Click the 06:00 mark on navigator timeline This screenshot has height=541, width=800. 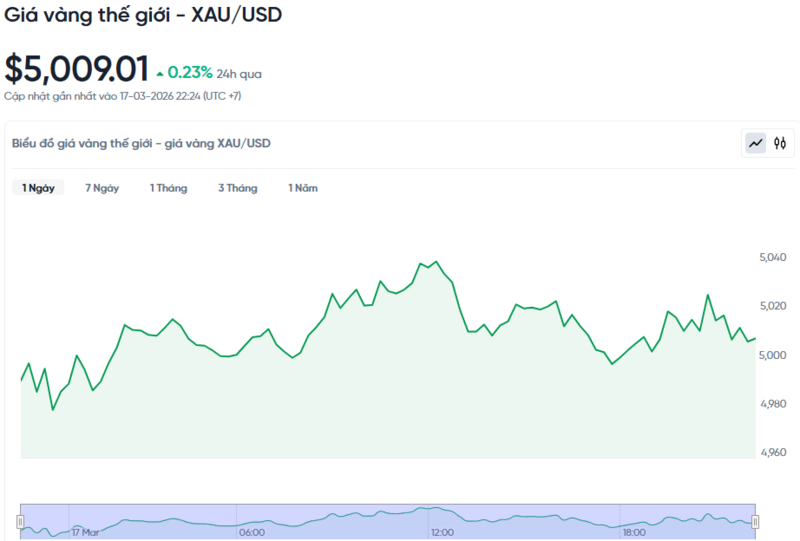(x=252, y=533)
